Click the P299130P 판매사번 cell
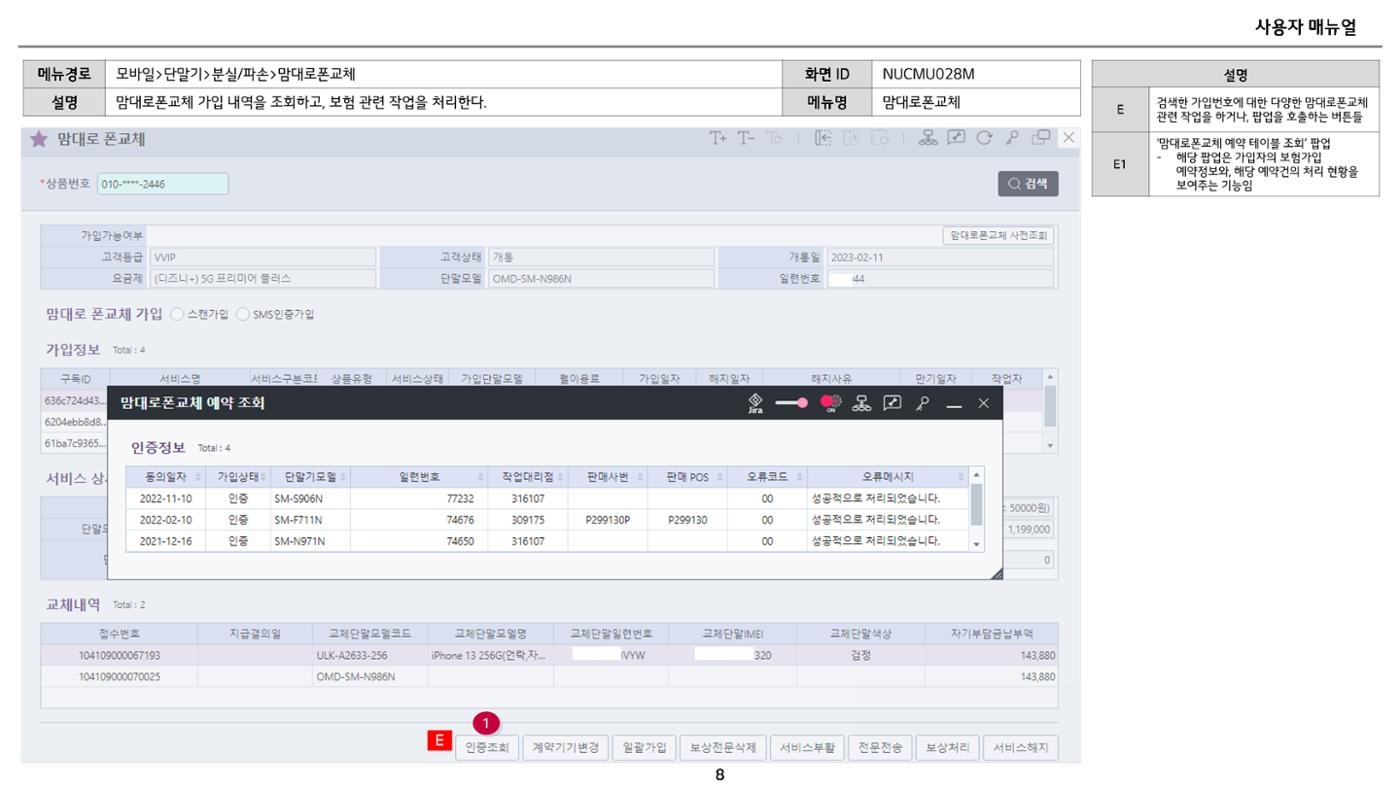 608,520
